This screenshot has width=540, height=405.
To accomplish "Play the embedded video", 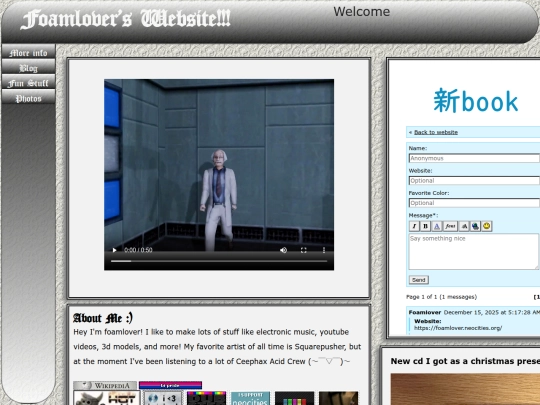I will click(115, 250).
